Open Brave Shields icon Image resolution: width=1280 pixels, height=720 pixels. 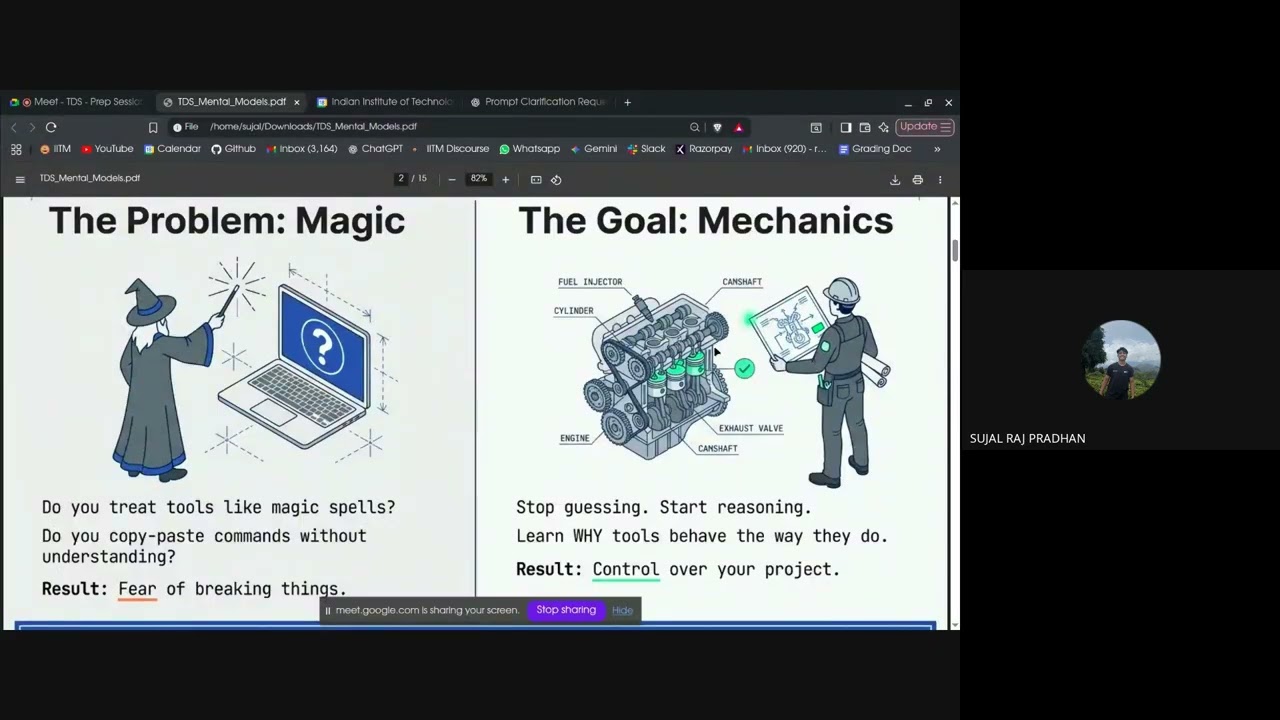pyautogui.click(x=717, y=127)
